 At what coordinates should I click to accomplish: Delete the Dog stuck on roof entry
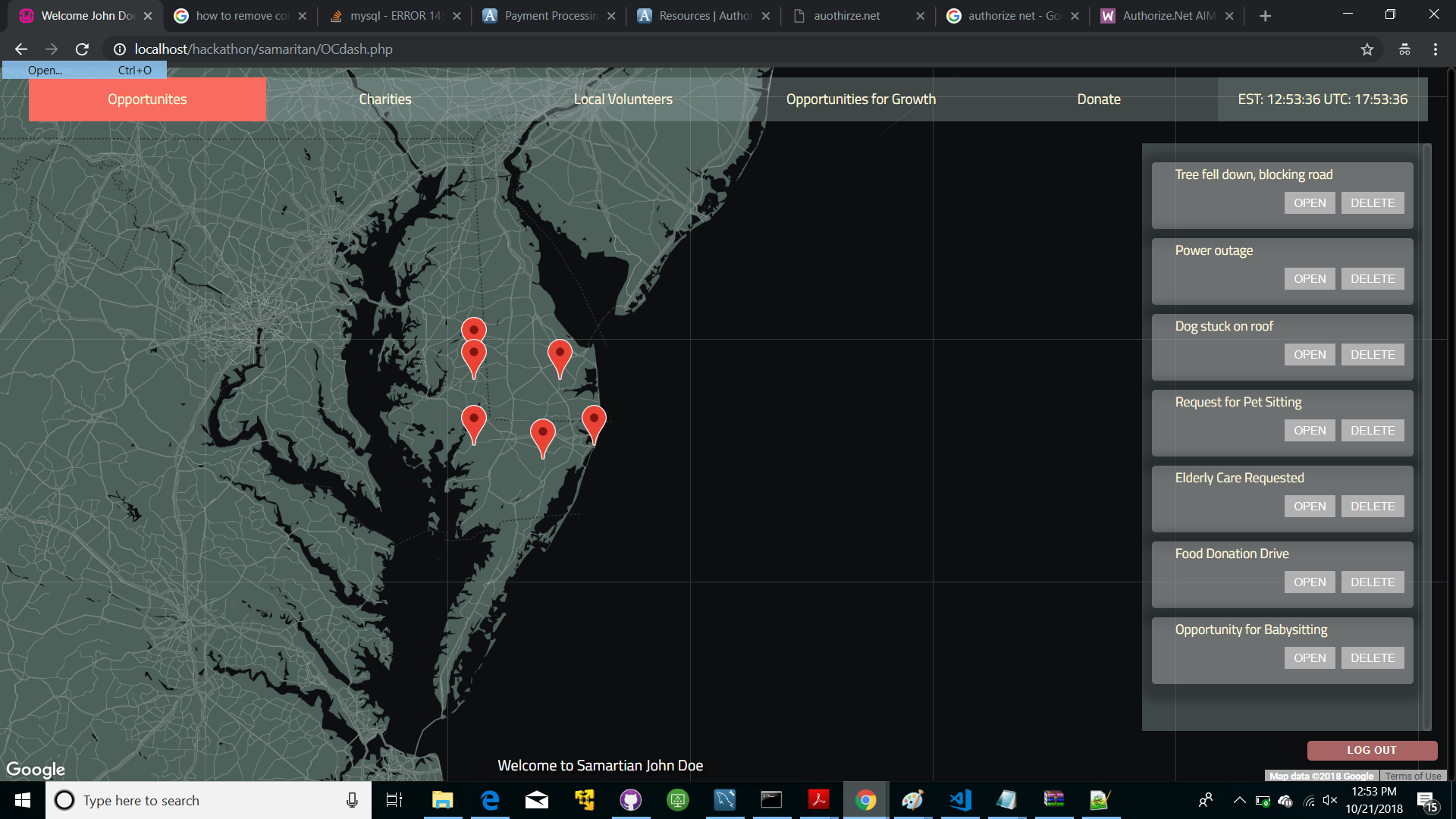[1372, 355]
